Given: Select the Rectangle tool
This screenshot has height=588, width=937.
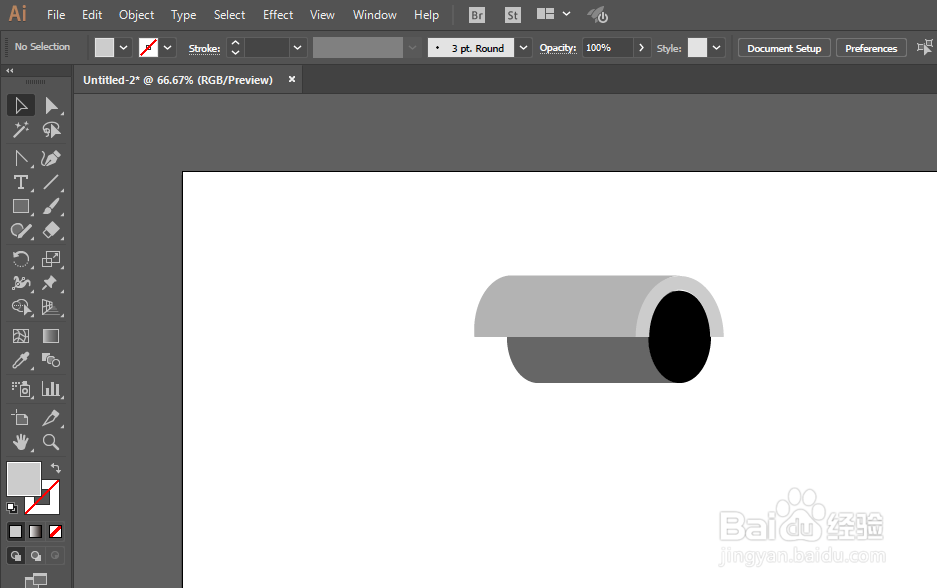Looking at the screenshot, I should (x=21, y=207).
